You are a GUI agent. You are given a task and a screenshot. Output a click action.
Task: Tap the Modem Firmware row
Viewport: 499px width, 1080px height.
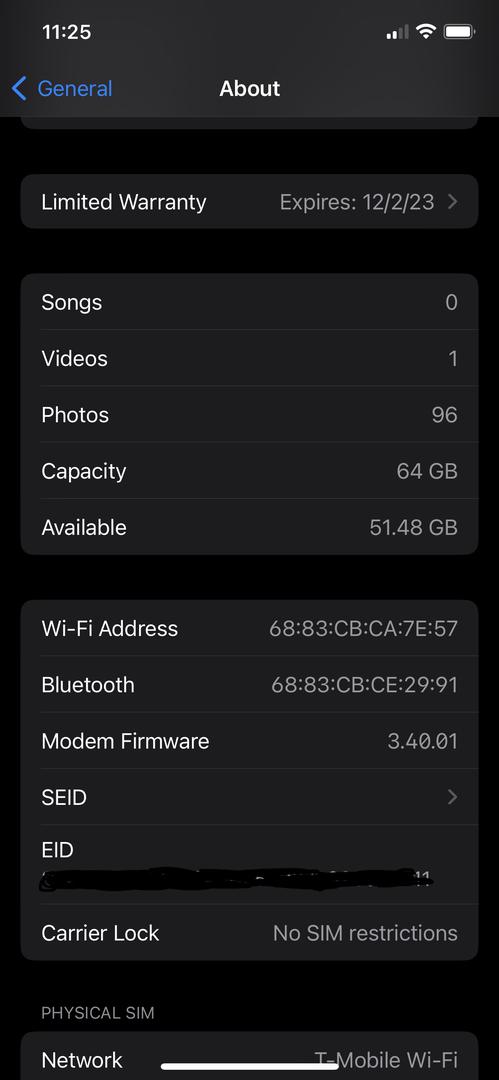[250, 741]
